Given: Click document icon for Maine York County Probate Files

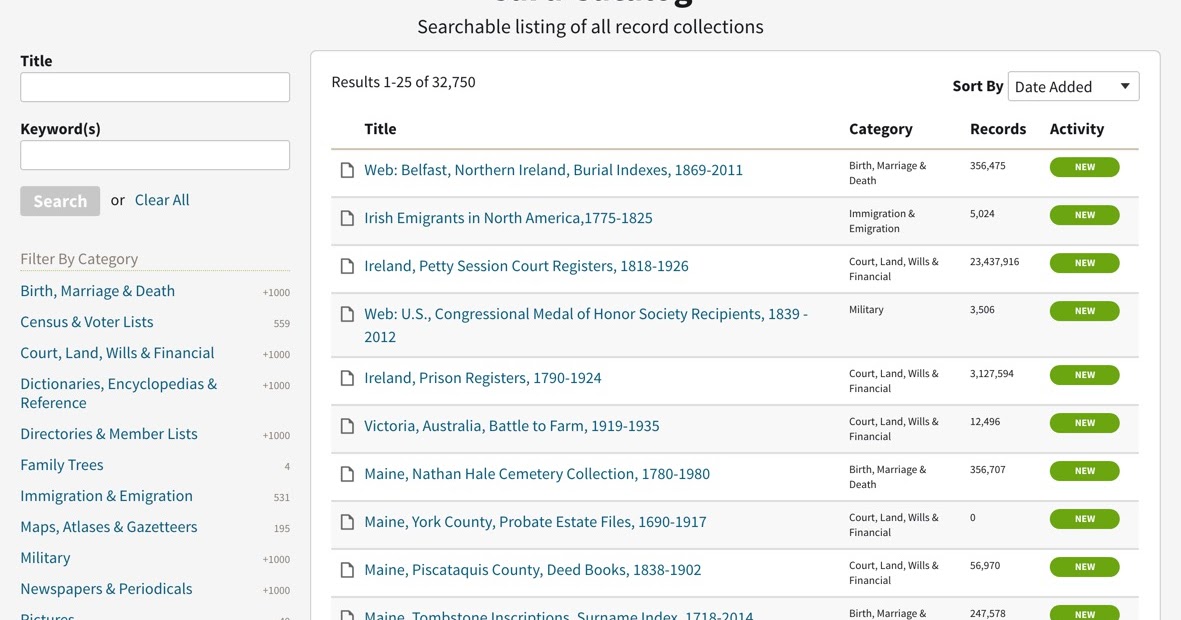Looking at the screenshot, I should point(347,522).
